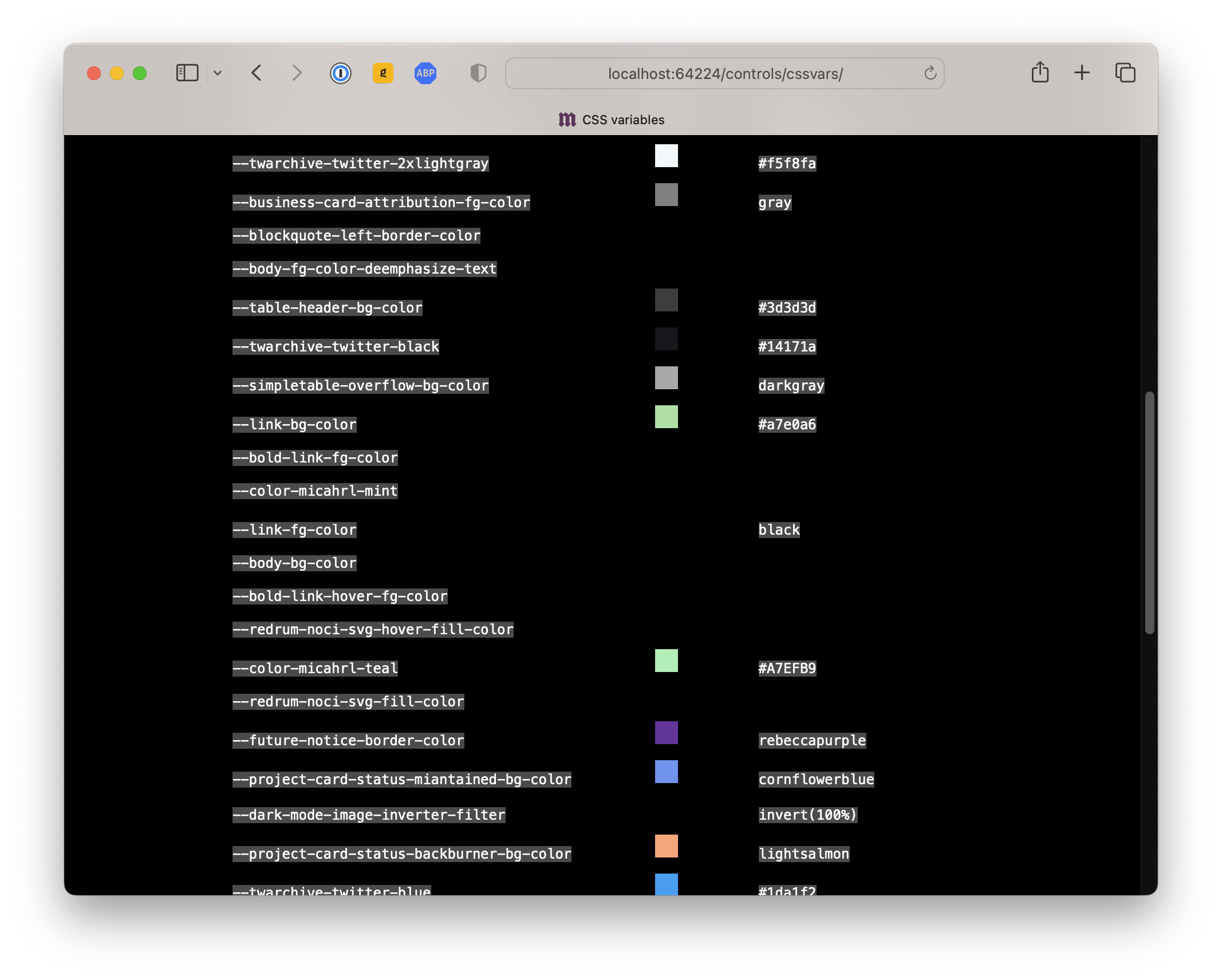The width and height of the screenshot is (1222, 980).
Task: Open the 1Password extension
Action: (x=341, y=73)
